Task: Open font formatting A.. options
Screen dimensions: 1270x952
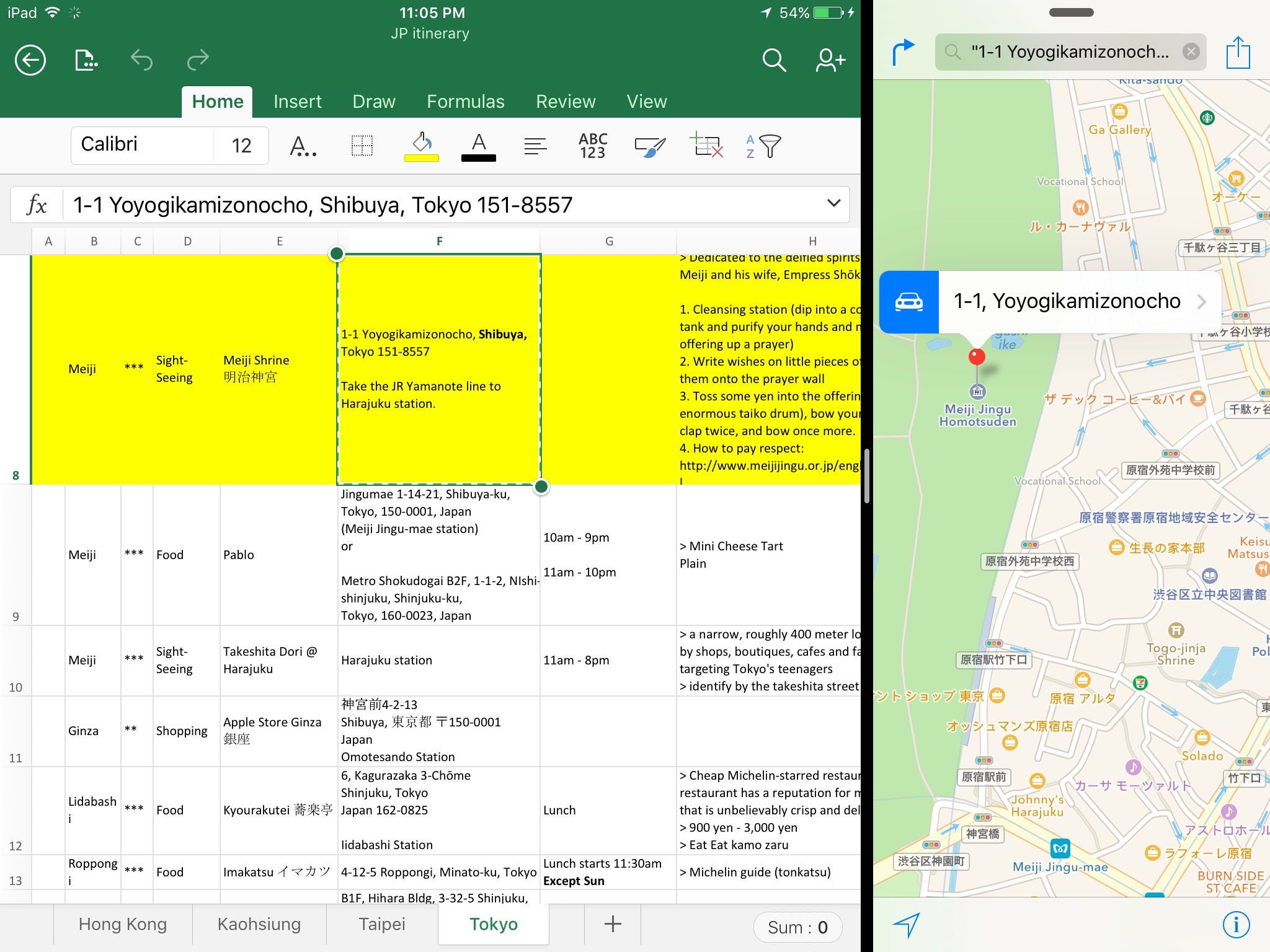Action: 303,146
